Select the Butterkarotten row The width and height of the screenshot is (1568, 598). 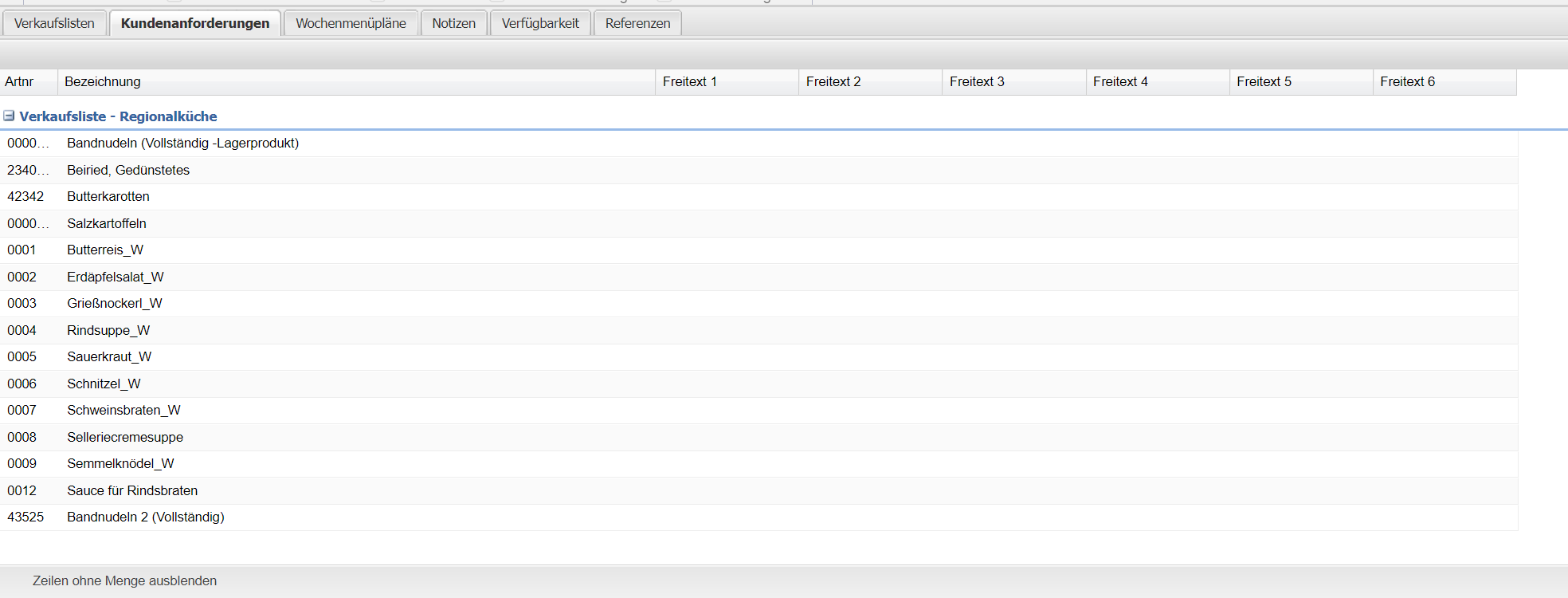click(x=108, y=197)
